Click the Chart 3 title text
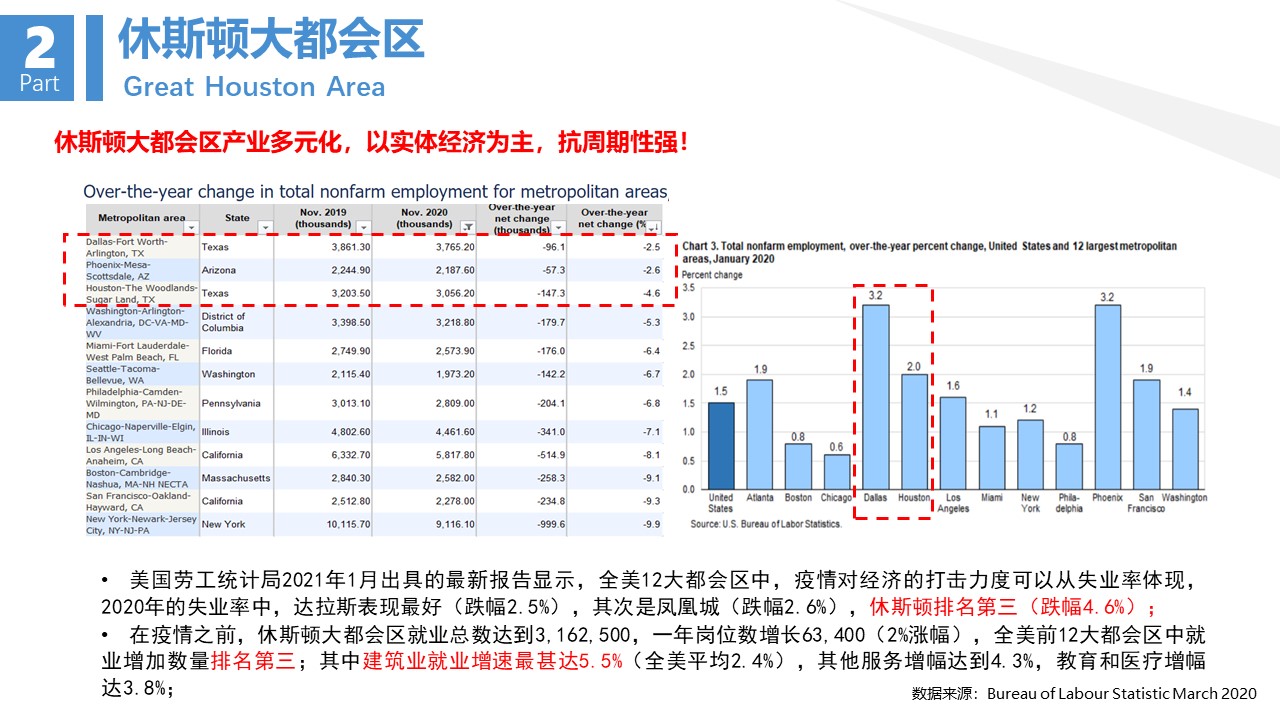This screenshot has height=720, width=1280. (929, 251)
